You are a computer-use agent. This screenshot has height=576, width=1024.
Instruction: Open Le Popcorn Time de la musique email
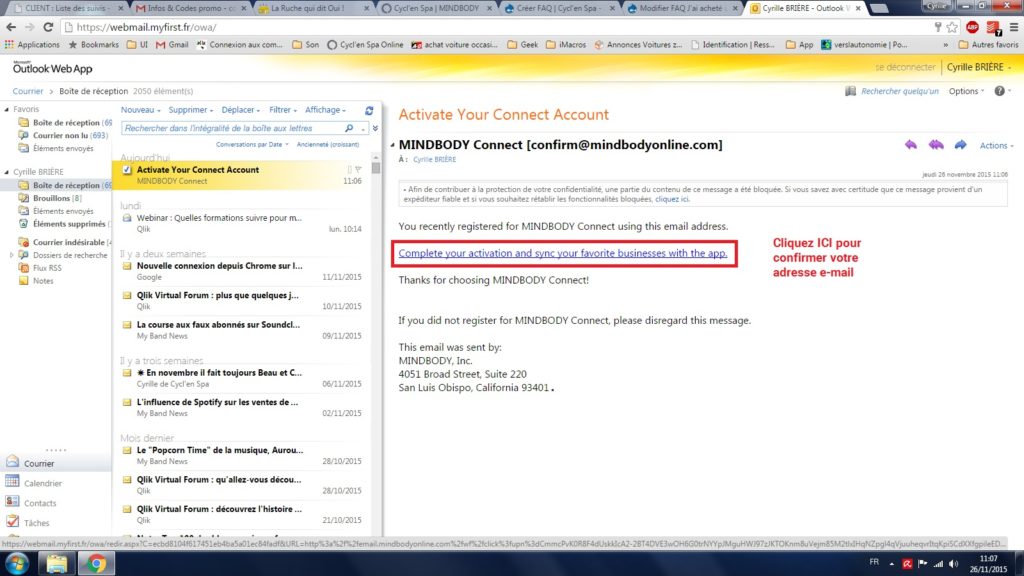coord(242,455)
